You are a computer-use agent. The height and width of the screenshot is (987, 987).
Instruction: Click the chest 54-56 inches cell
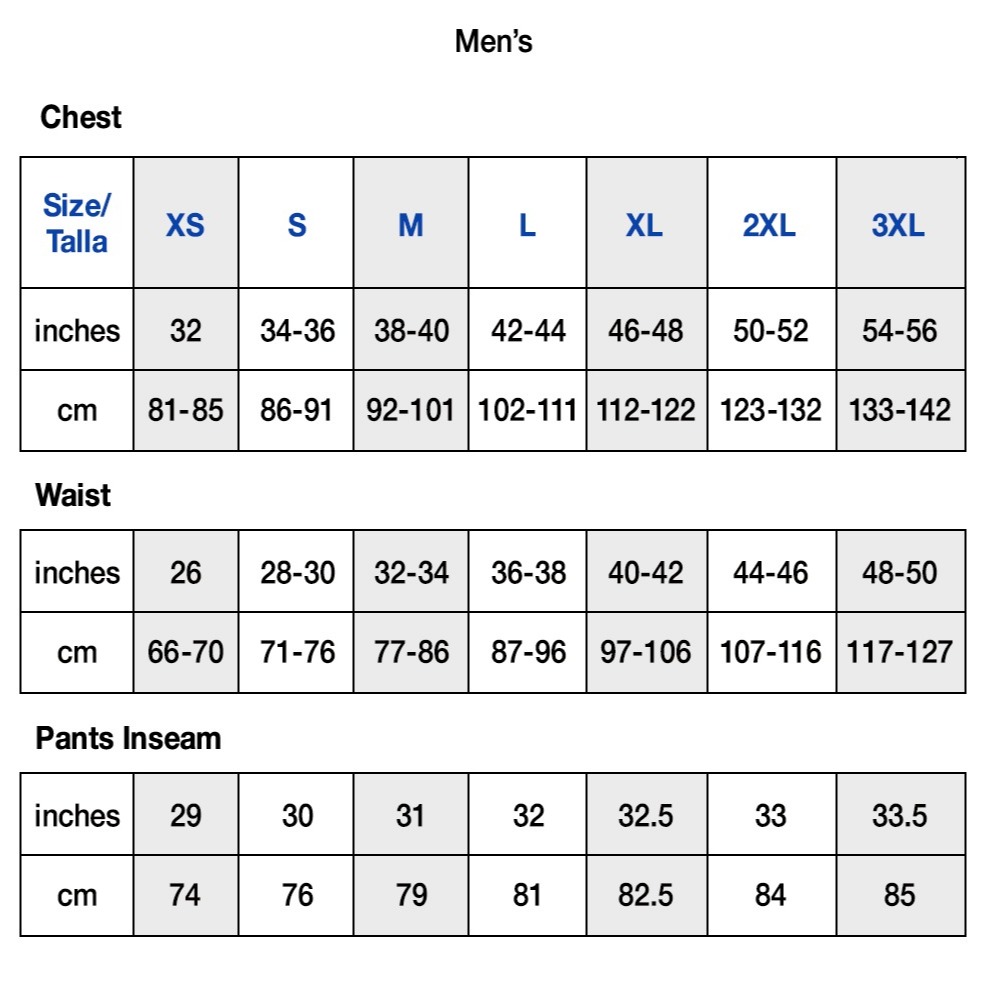tap(899, 330)
